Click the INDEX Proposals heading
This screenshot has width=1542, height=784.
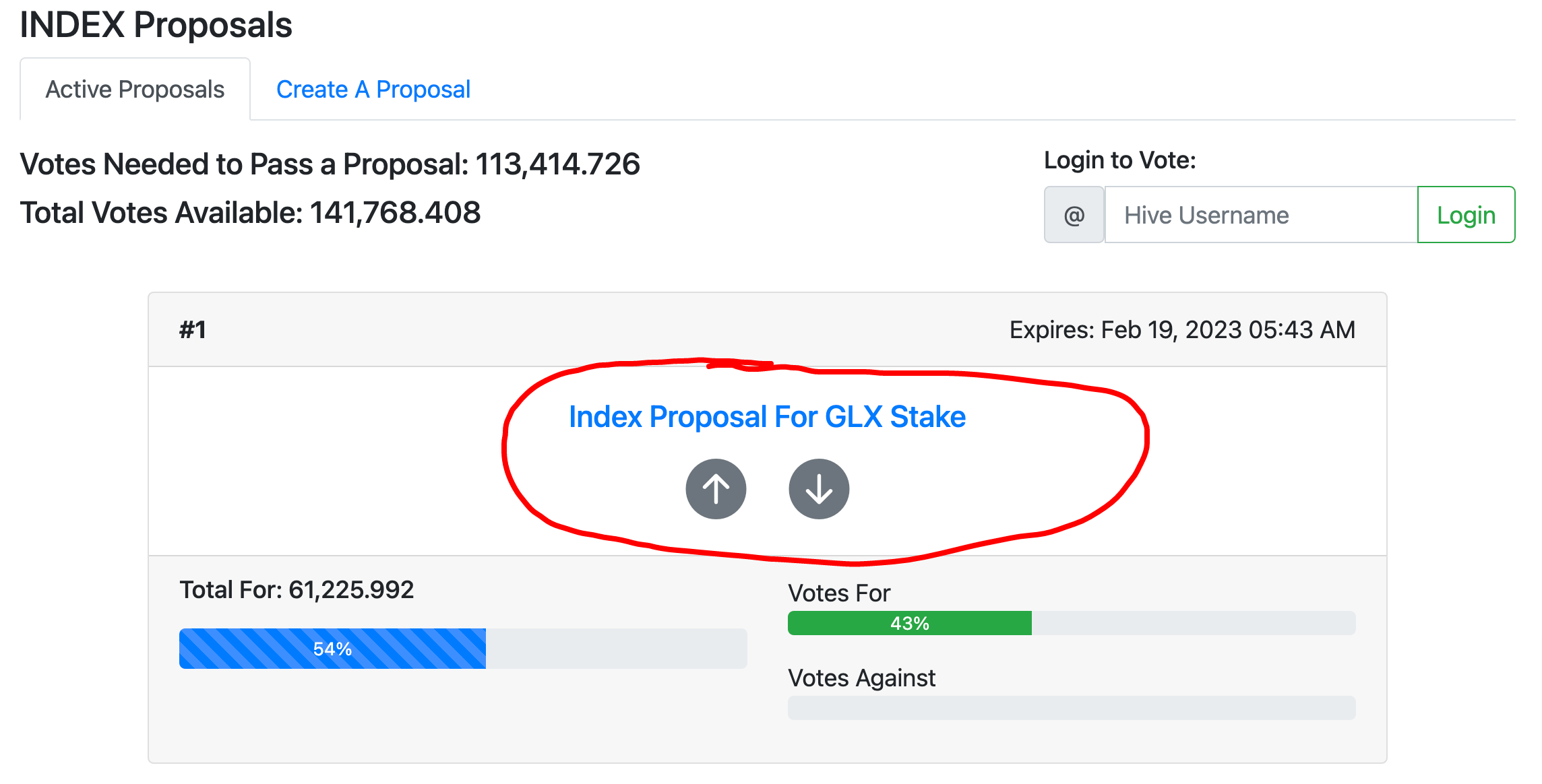point(156,25)
